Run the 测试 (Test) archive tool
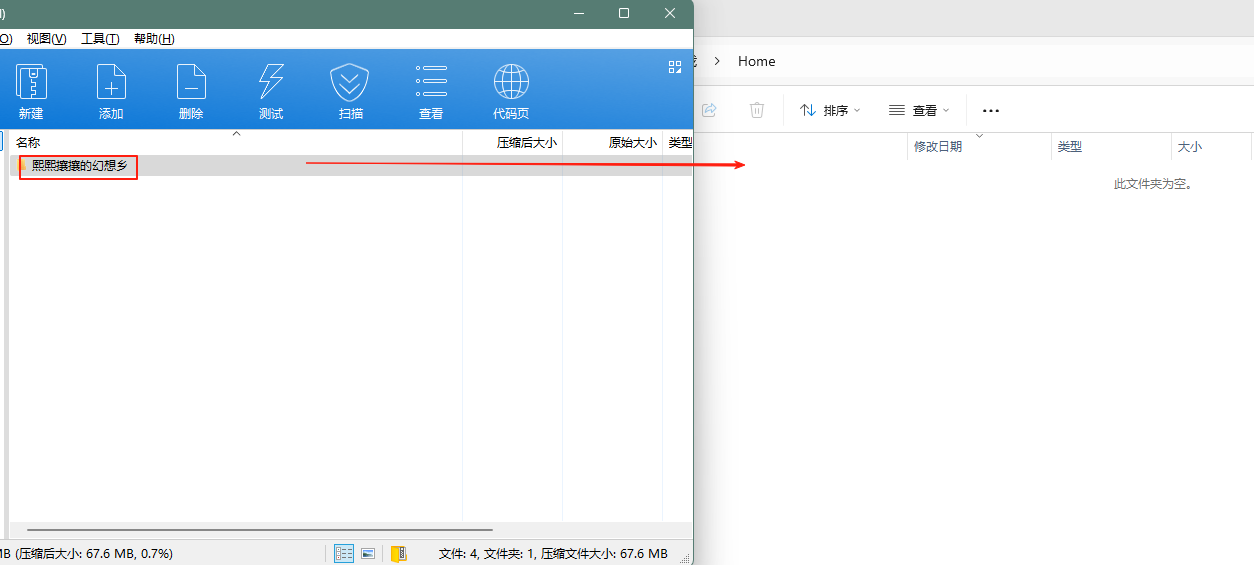The width and height of the screenshot is (1254, 565). tap(271, 92)
